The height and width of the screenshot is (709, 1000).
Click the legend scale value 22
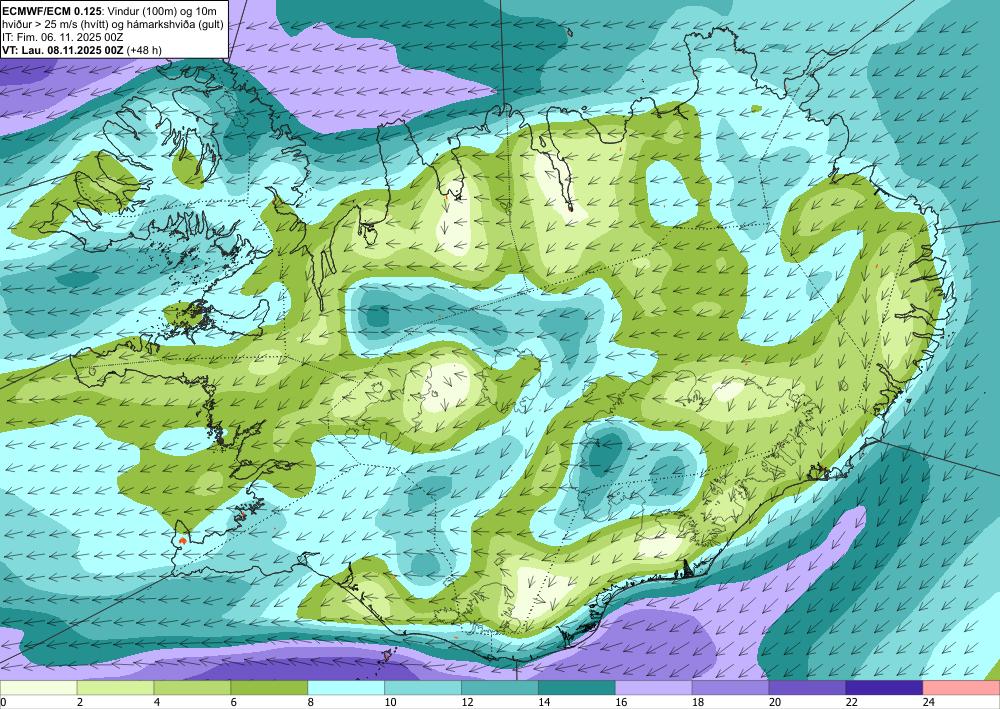click(x=852, y=702)
